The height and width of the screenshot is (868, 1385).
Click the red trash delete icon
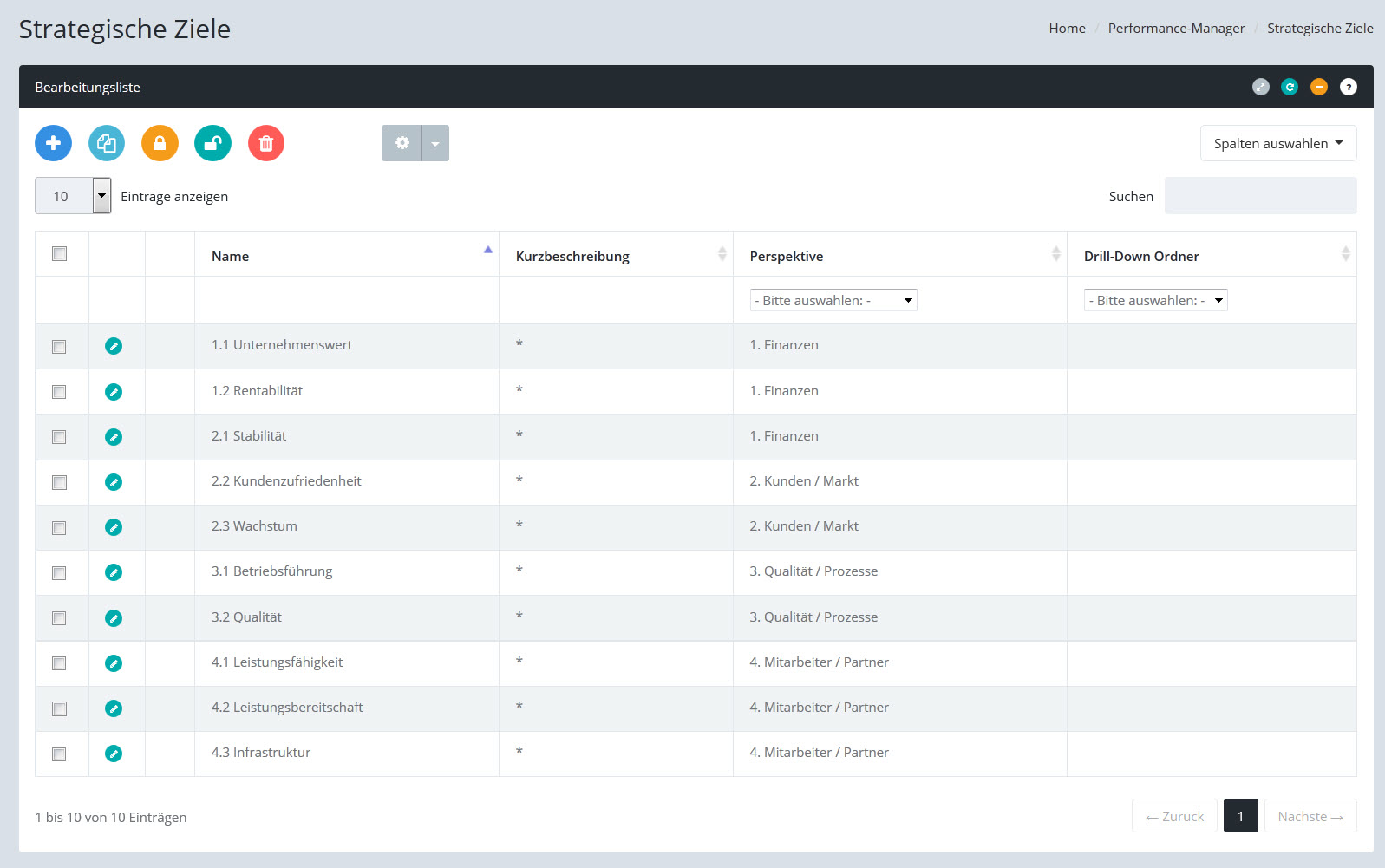pos(266,143)
